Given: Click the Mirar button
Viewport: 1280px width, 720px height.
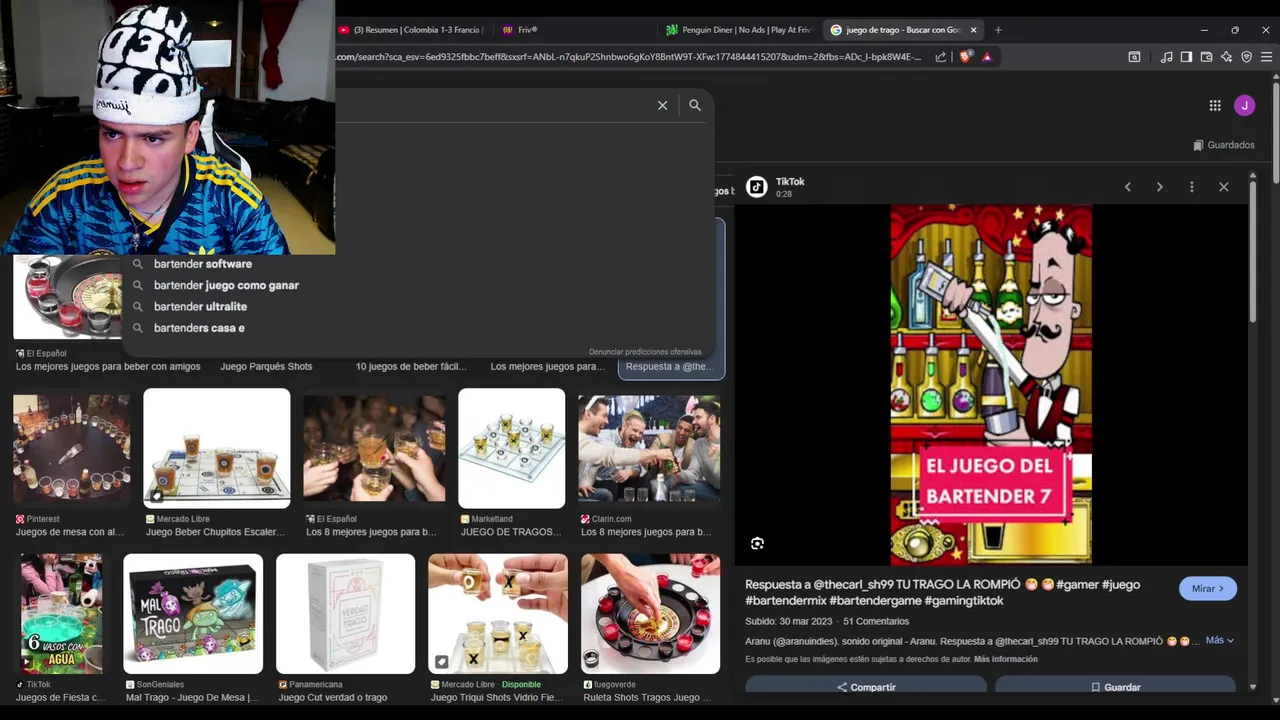Looking at the screenshot, I should (1208, 589).
